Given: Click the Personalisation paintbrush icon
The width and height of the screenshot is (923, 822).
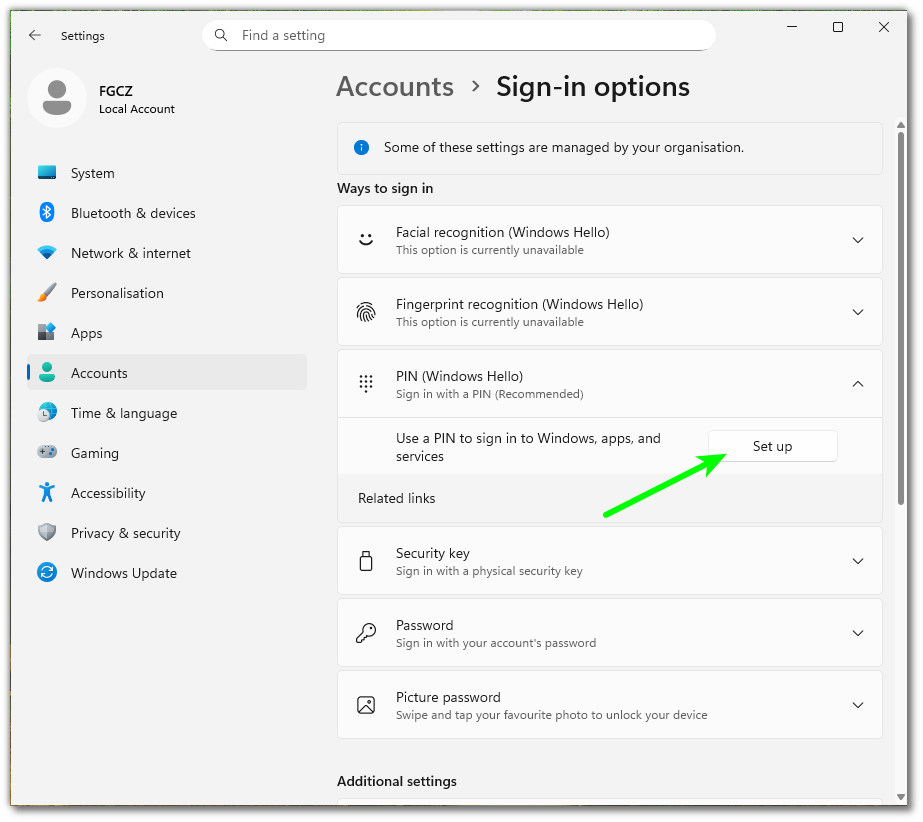Looking at the screenshot, I should 47,293.
